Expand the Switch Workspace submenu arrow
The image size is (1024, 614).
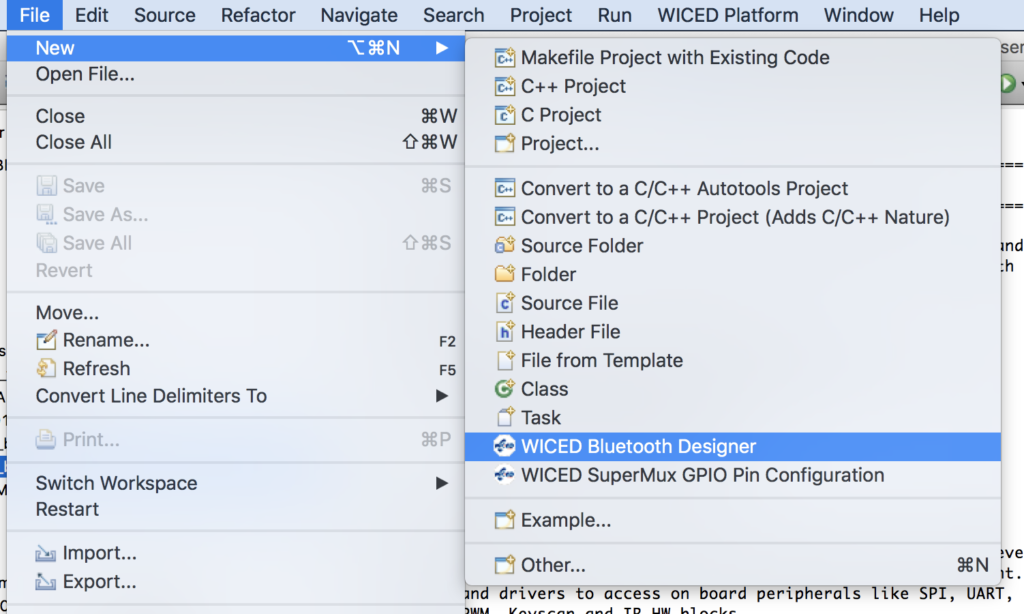pyautogui.click(x=442, y=483)
